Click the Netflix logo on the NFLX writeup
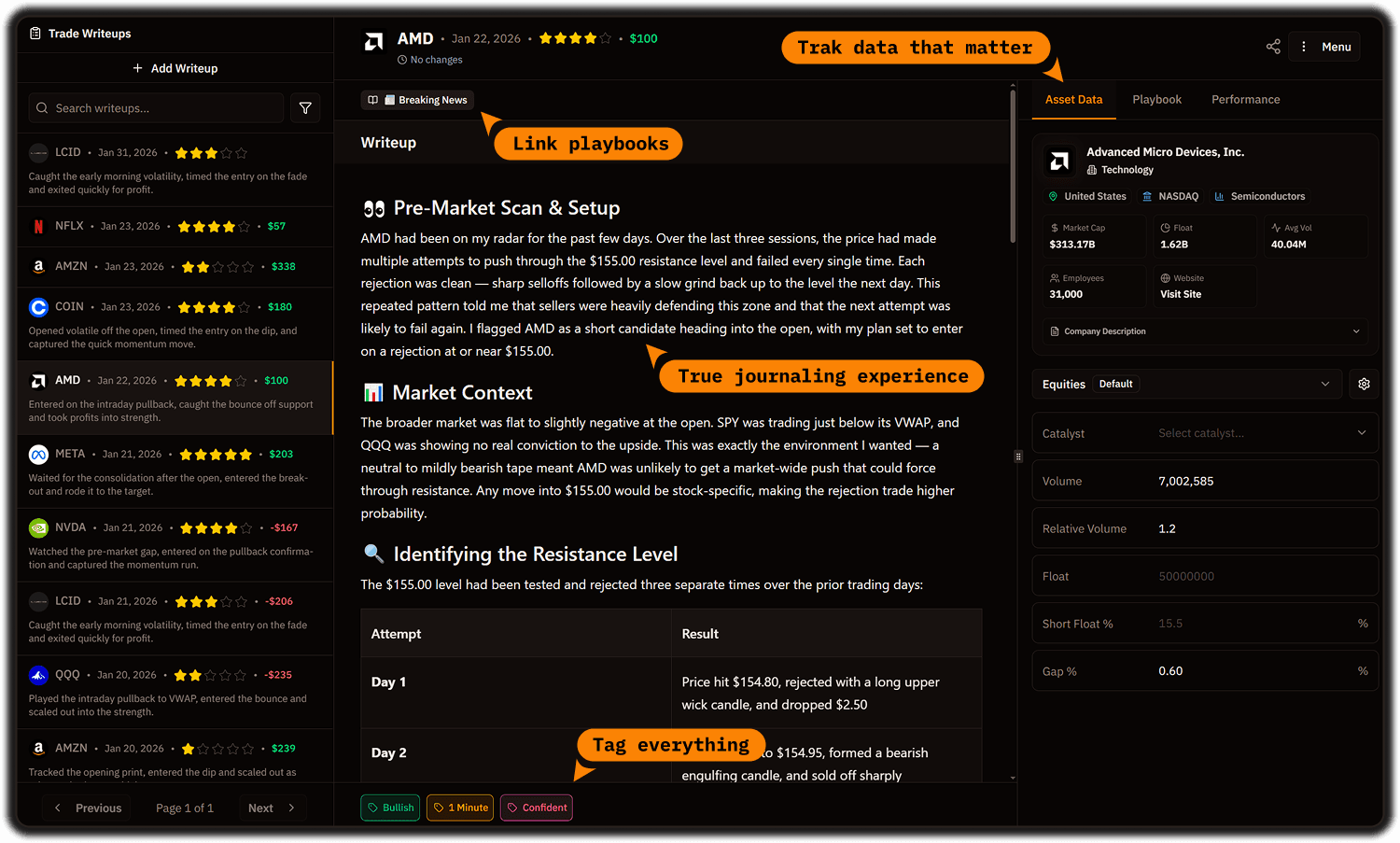1400x843 pixels. tap(38, 225)
